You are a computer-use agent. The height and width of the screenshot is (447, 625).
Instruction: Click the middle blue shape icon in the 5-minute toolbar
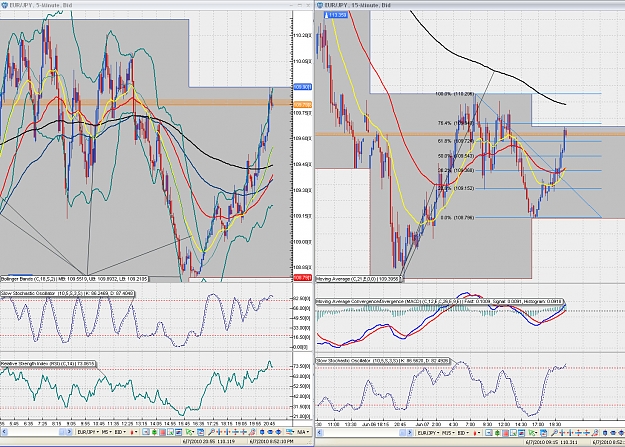coord(270,432)
